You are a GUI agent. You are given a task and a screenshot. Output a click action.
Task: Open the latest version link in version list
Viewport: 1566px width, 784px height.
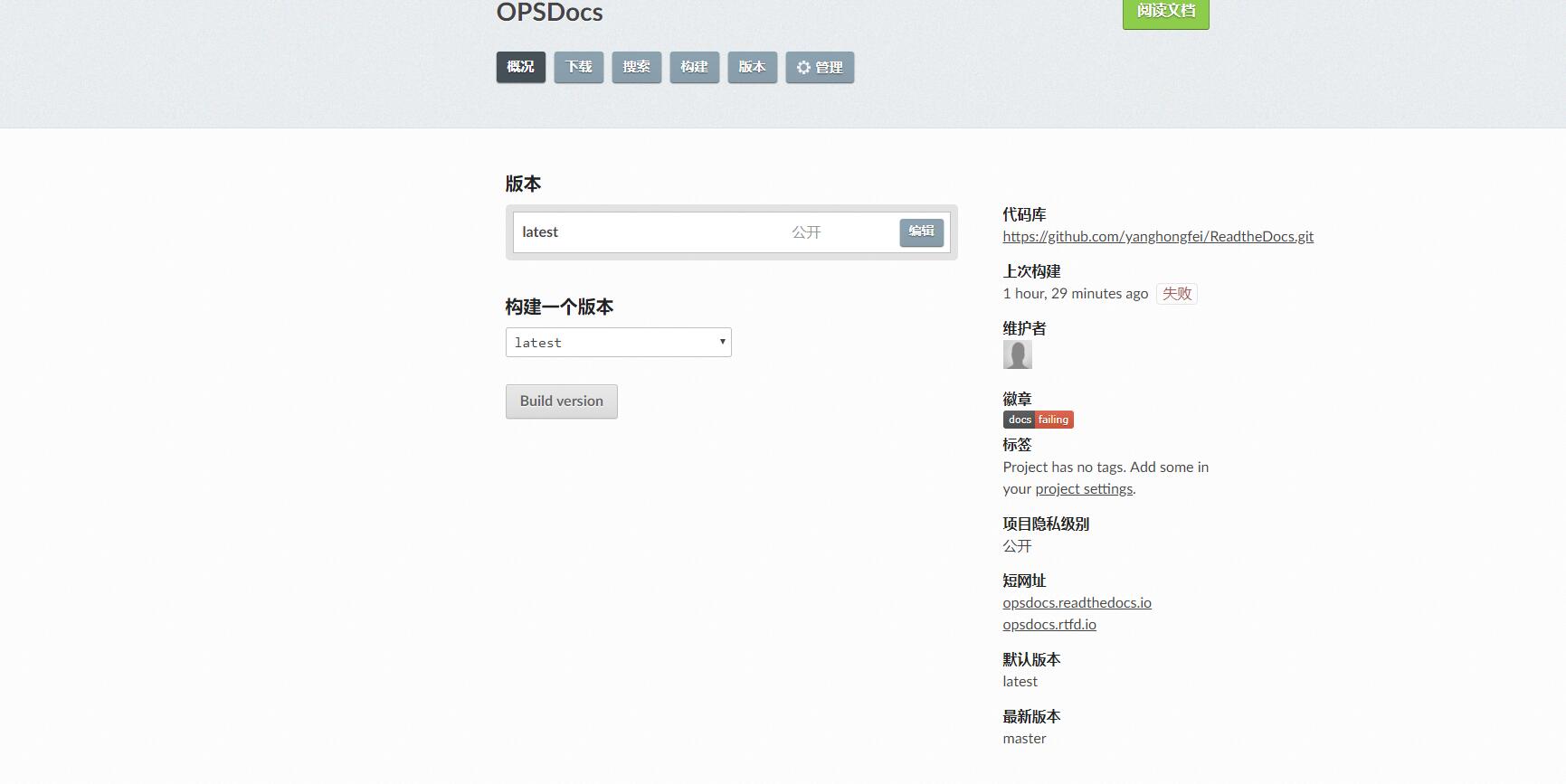(x=540, y=232)
